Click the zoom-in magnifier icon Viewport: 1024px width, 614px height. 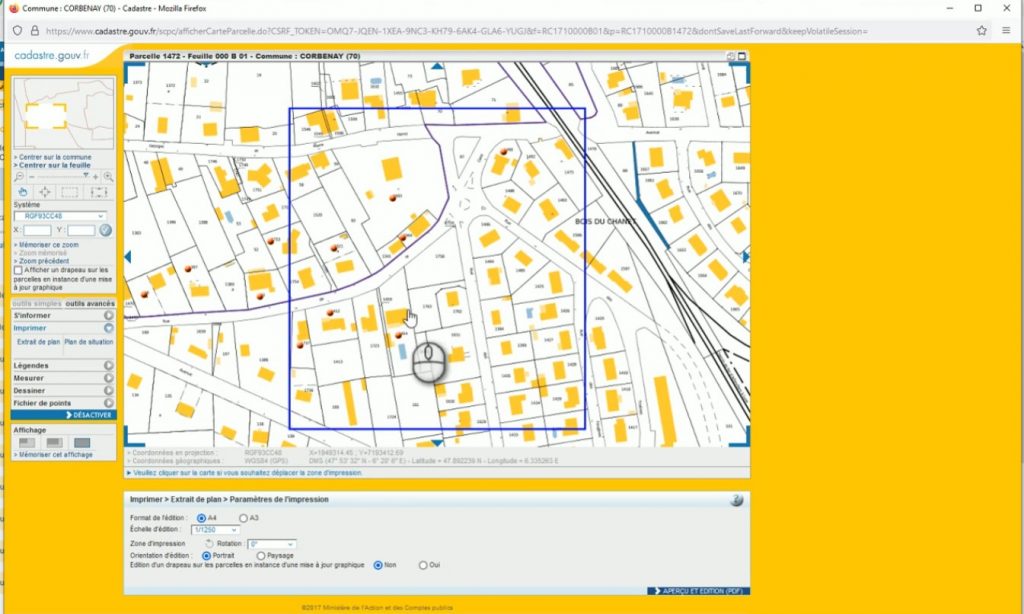[108, 176]
